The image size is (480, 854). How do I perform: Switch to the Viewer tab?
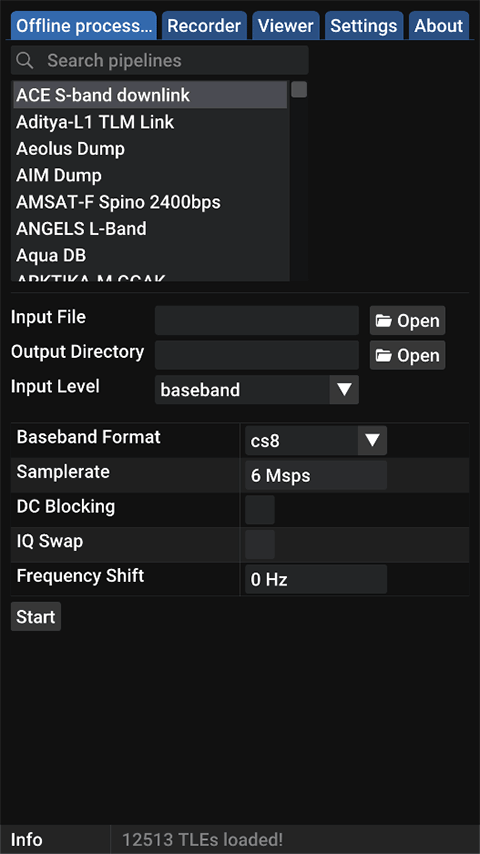286,26
